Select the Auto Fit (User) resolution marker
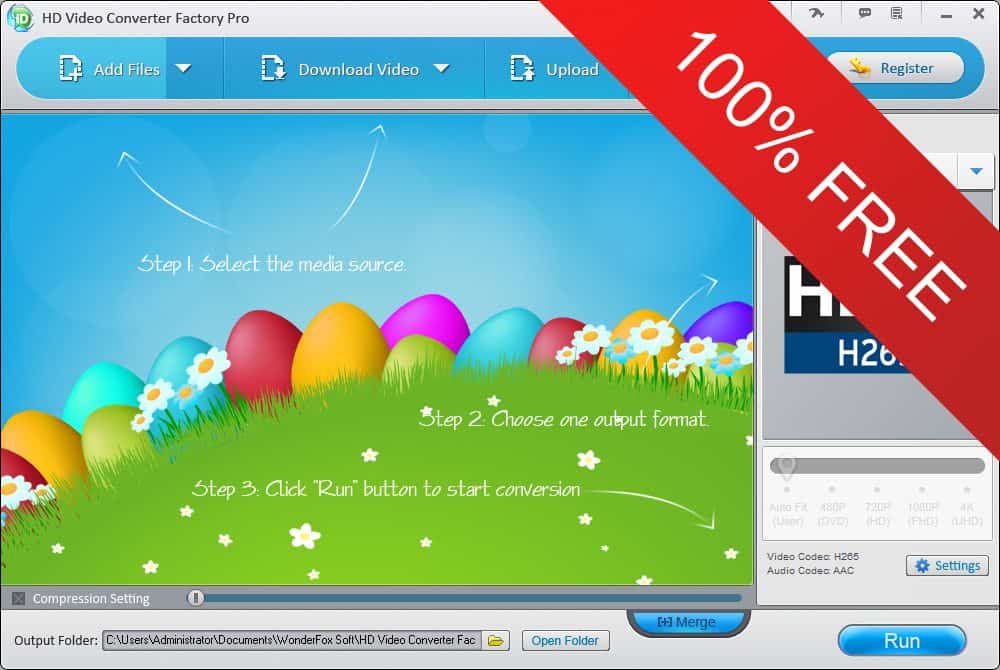The width and height of the screenshot is (1000, 670). pos(788,507)
